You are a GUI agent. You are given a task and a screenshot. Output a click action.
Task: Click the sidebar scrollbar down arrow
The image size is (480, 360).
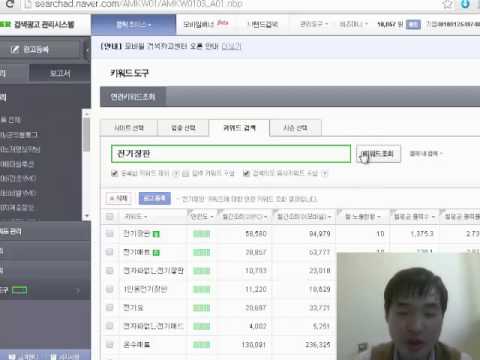coord(87,216)
